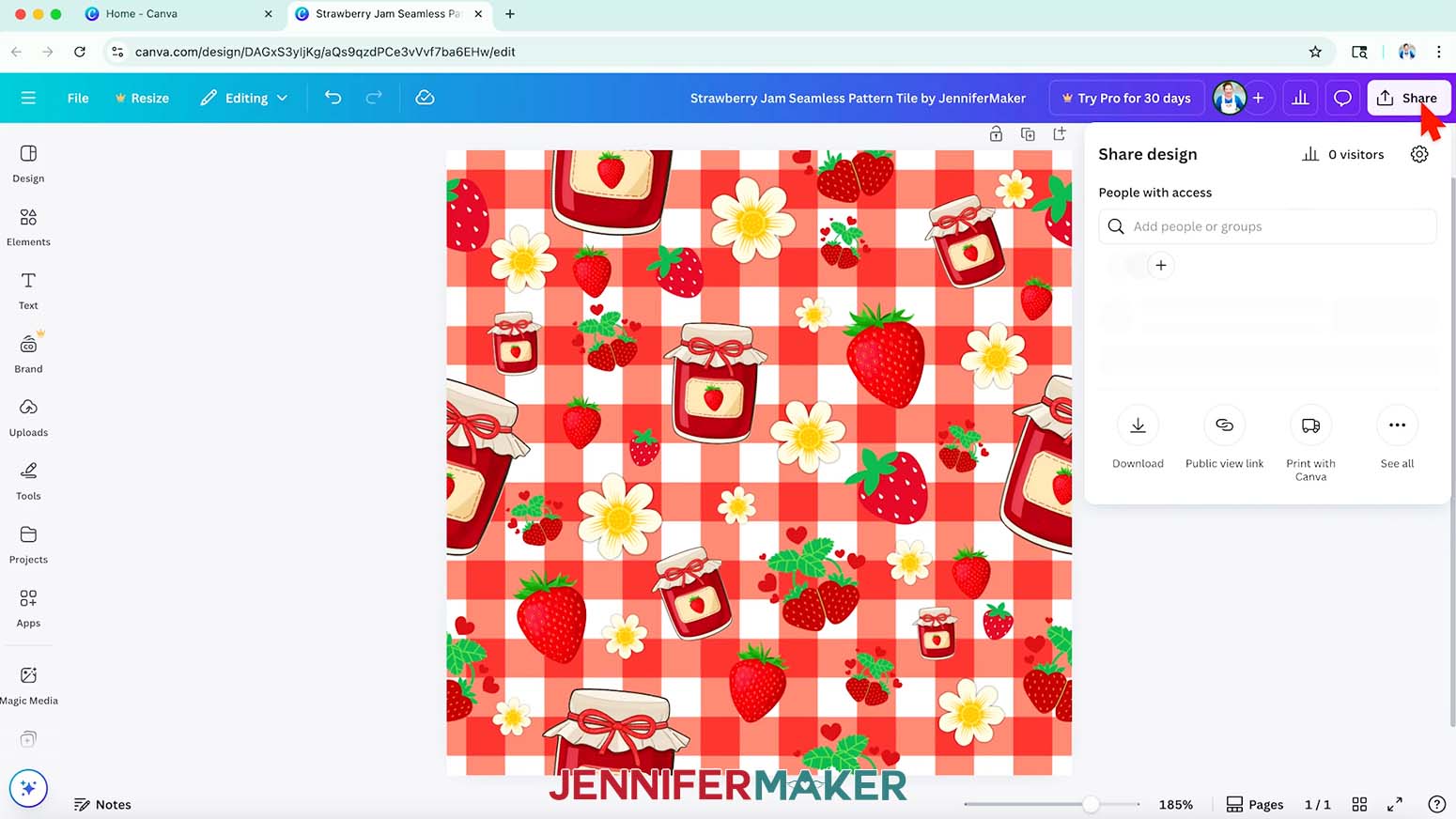View the 0 visitors insights
This screenshot has height=819, width=1456.
pos(1343,154)
